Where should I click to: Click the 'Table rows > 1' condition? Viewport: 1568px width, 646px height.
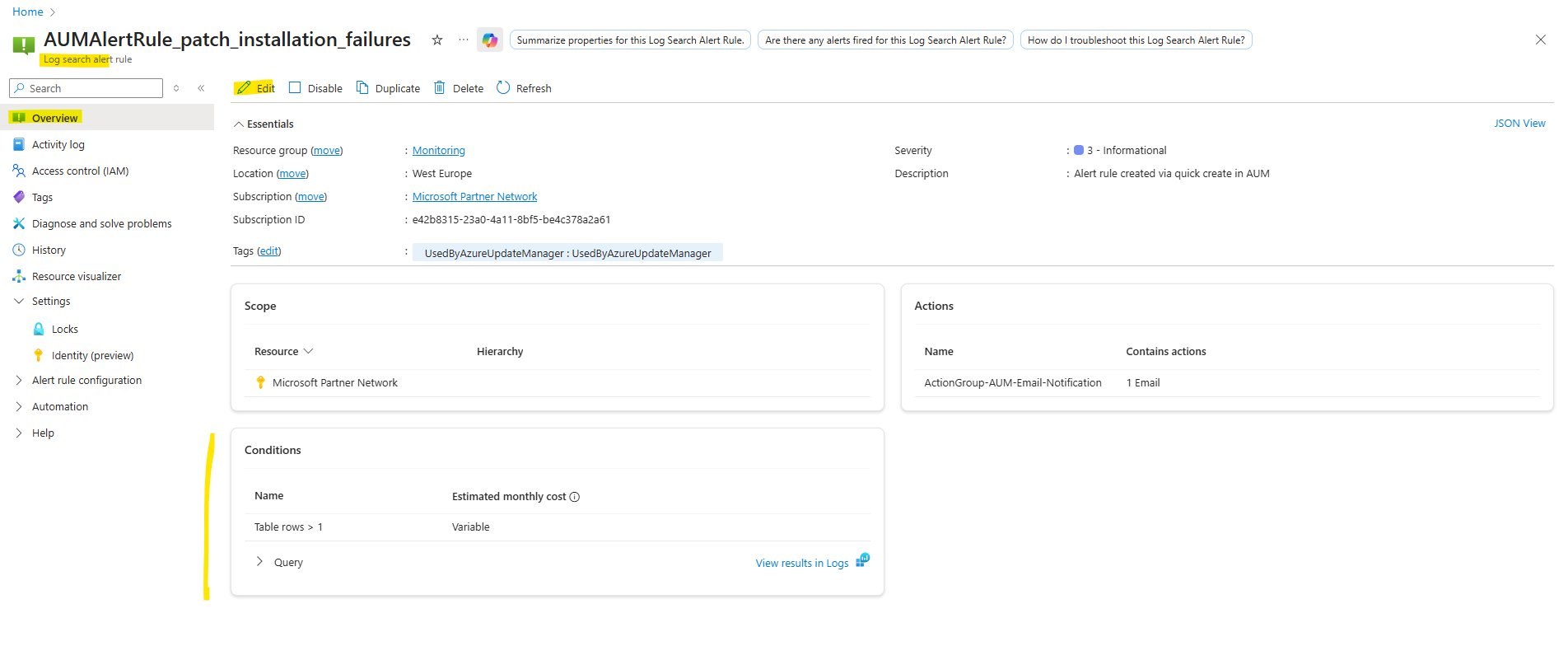pos(288,527)
